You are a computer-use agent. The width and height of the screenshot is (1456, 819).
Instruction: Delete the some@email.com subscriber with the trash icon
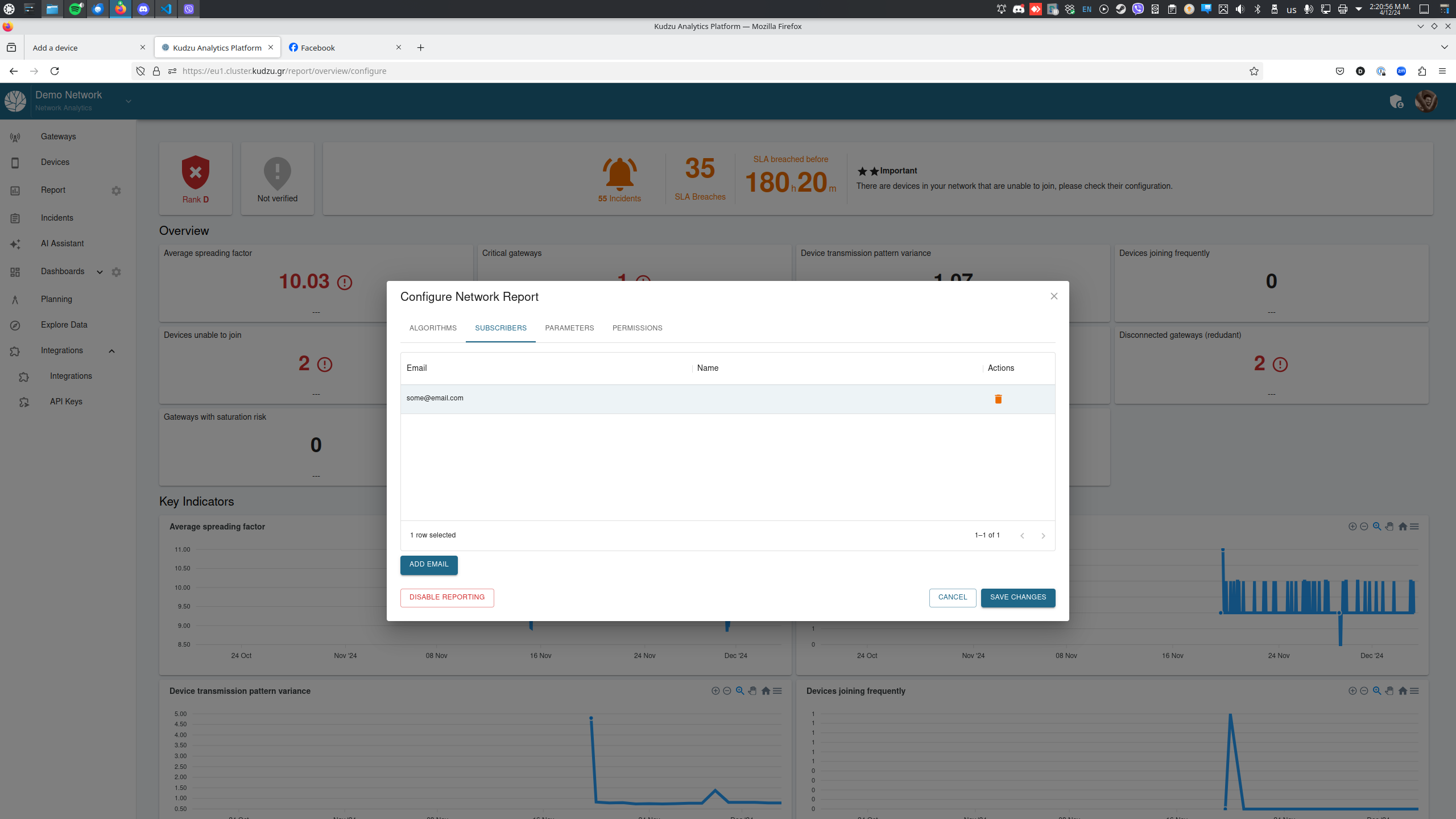998,399
